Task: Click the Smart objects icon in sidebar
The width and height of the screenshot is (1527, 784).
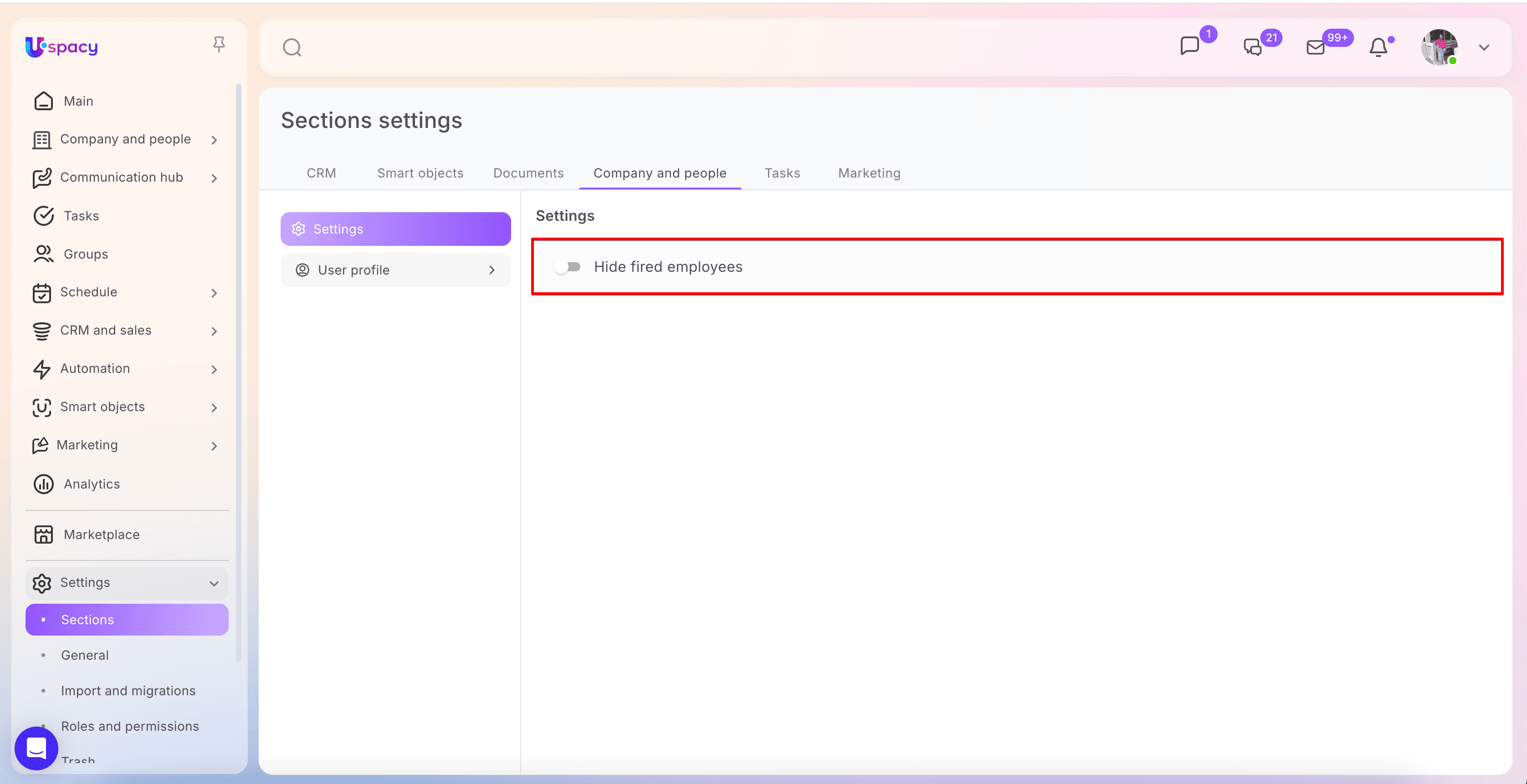Action: (41, 407)
